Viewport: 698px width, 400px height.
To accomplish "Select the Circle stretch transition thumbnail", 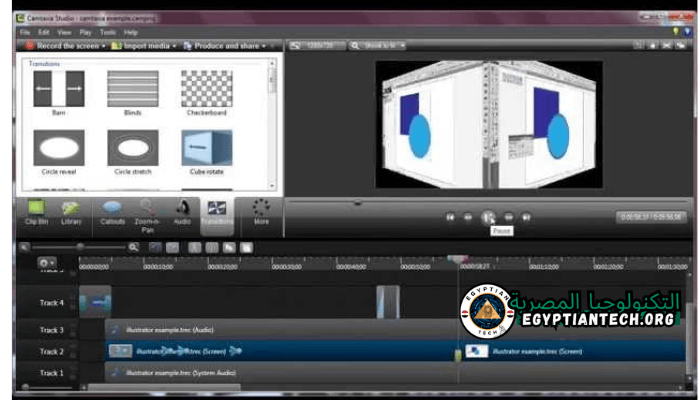I will point(133,148).
